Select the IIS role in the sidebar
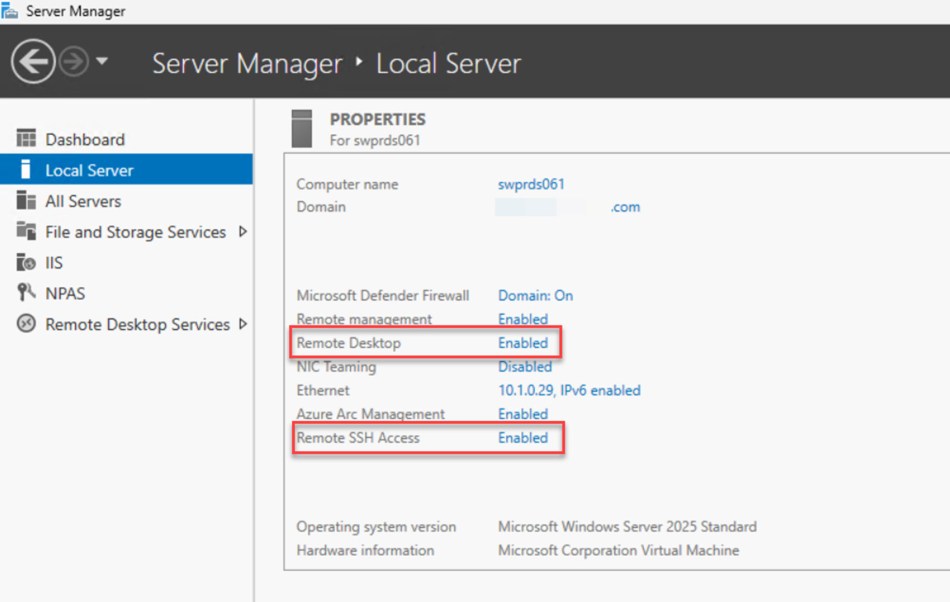Viewport: 950px width, 602px height. [x=55, y=262]
